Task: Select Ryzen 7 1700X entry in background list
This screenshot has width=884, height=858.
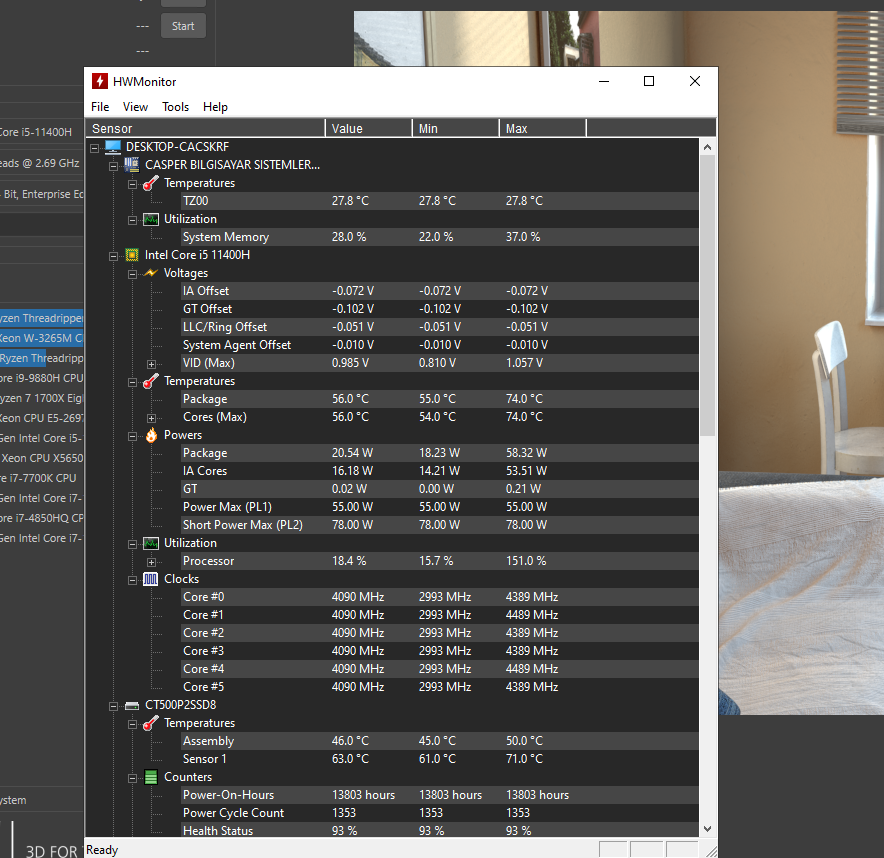Action: click(x=42, y=398)
